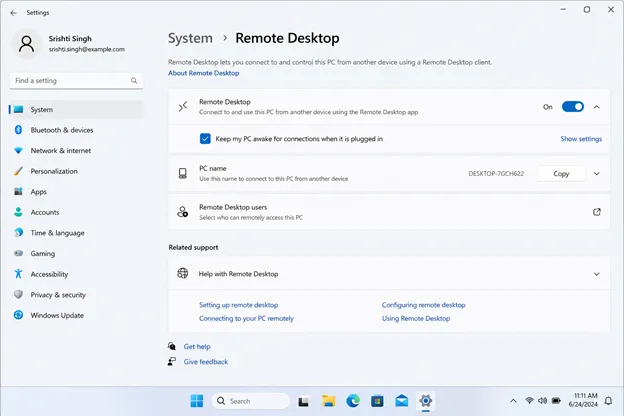Image resolution: width=624 pixels, height=416 pixels.
Task: Click the Network & internet wifi icon
Action: coord(18,150)
